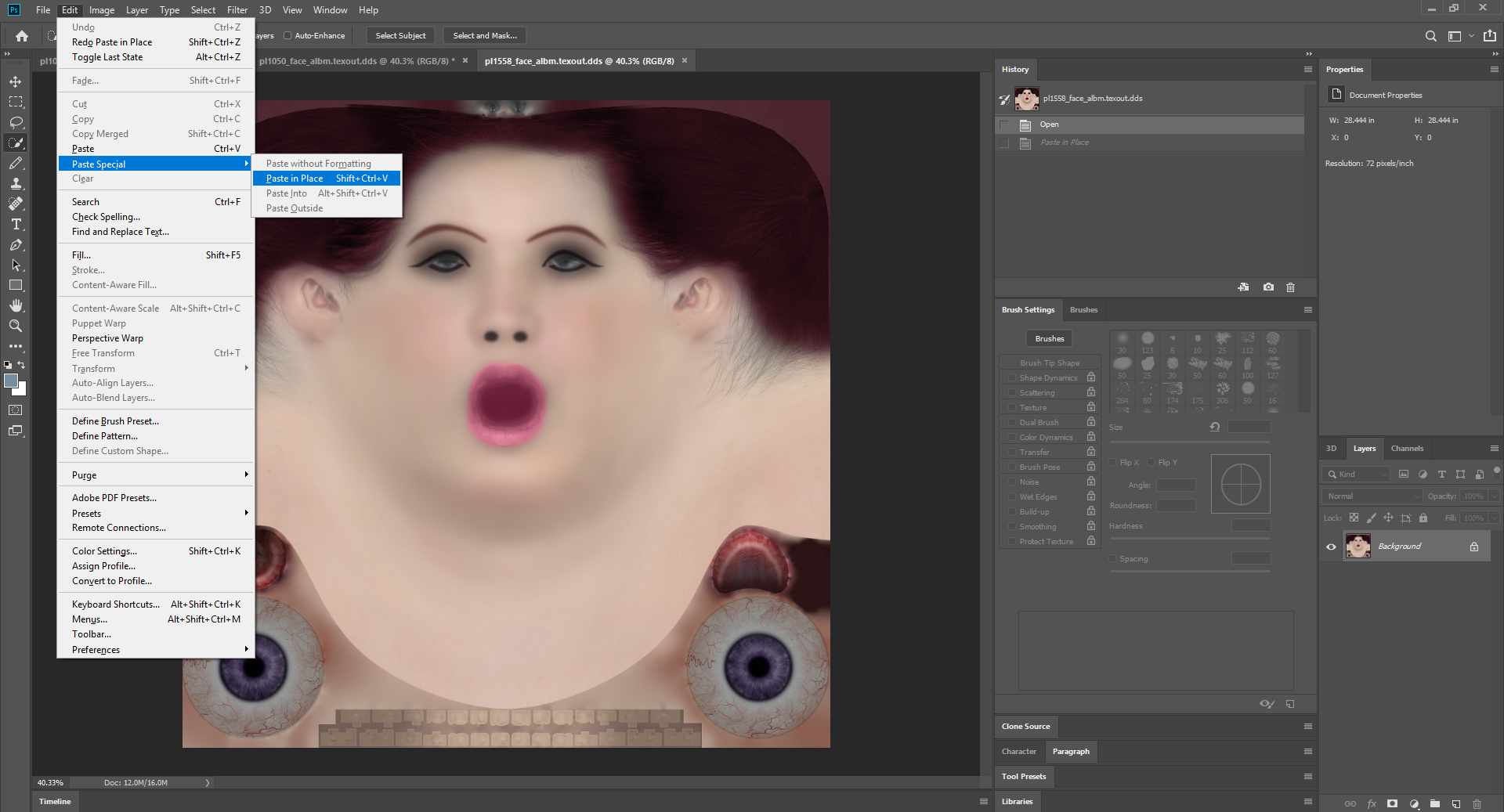Viewport: 1504px width, 812px height.
Task: Open the layer blend mode Normal dropdown
Action: point(1372,496)
